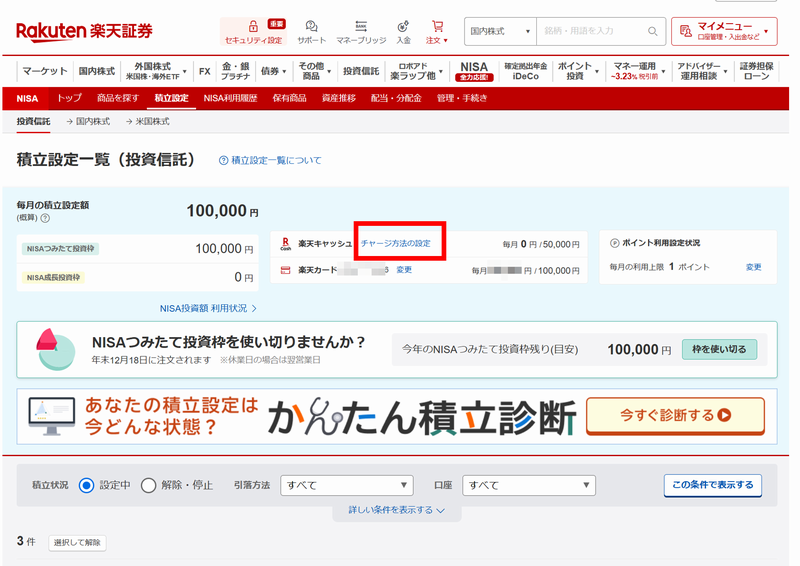Open the Rakuten Securities home logo
This screenshot has height=566, width=800.
click(x=84, y=31)
